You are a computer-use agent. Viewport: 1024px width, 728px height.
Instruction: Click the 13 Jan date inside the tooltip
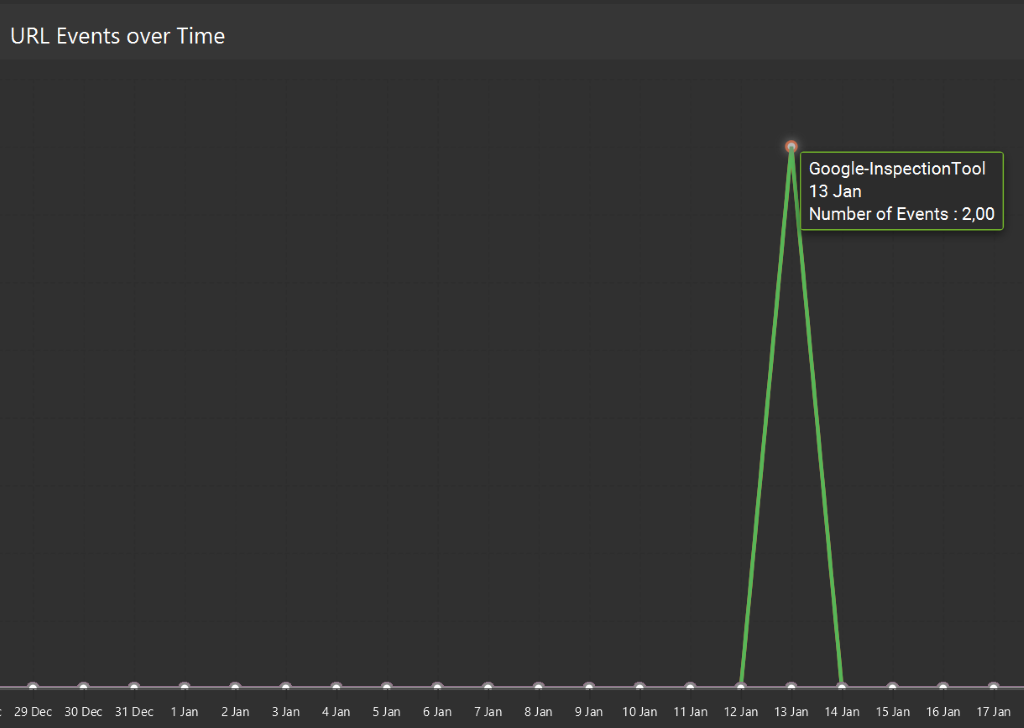pyautogui.click(x=835, y=191)
